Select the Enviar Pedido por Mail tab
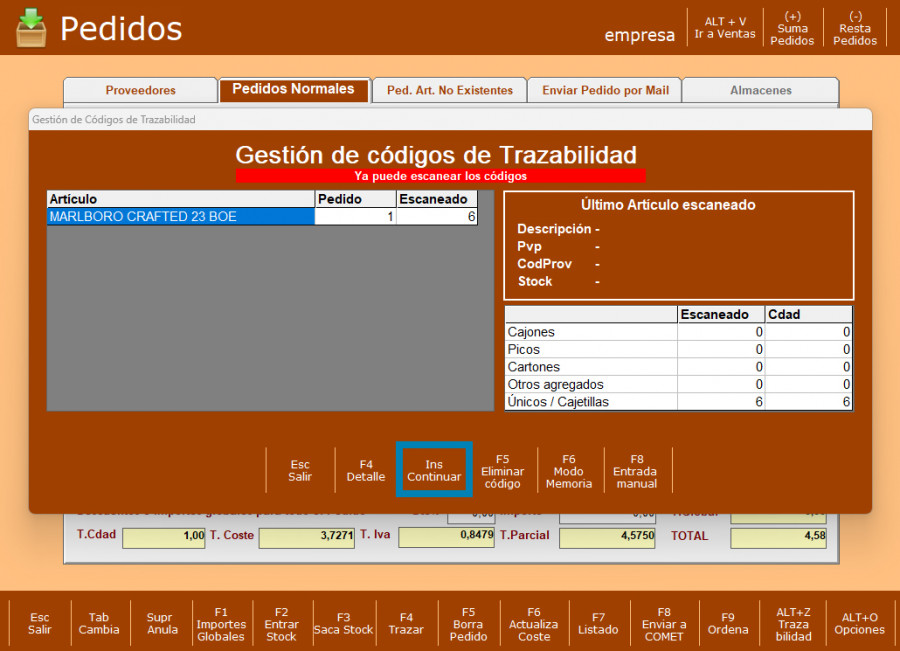 point(605,90)
